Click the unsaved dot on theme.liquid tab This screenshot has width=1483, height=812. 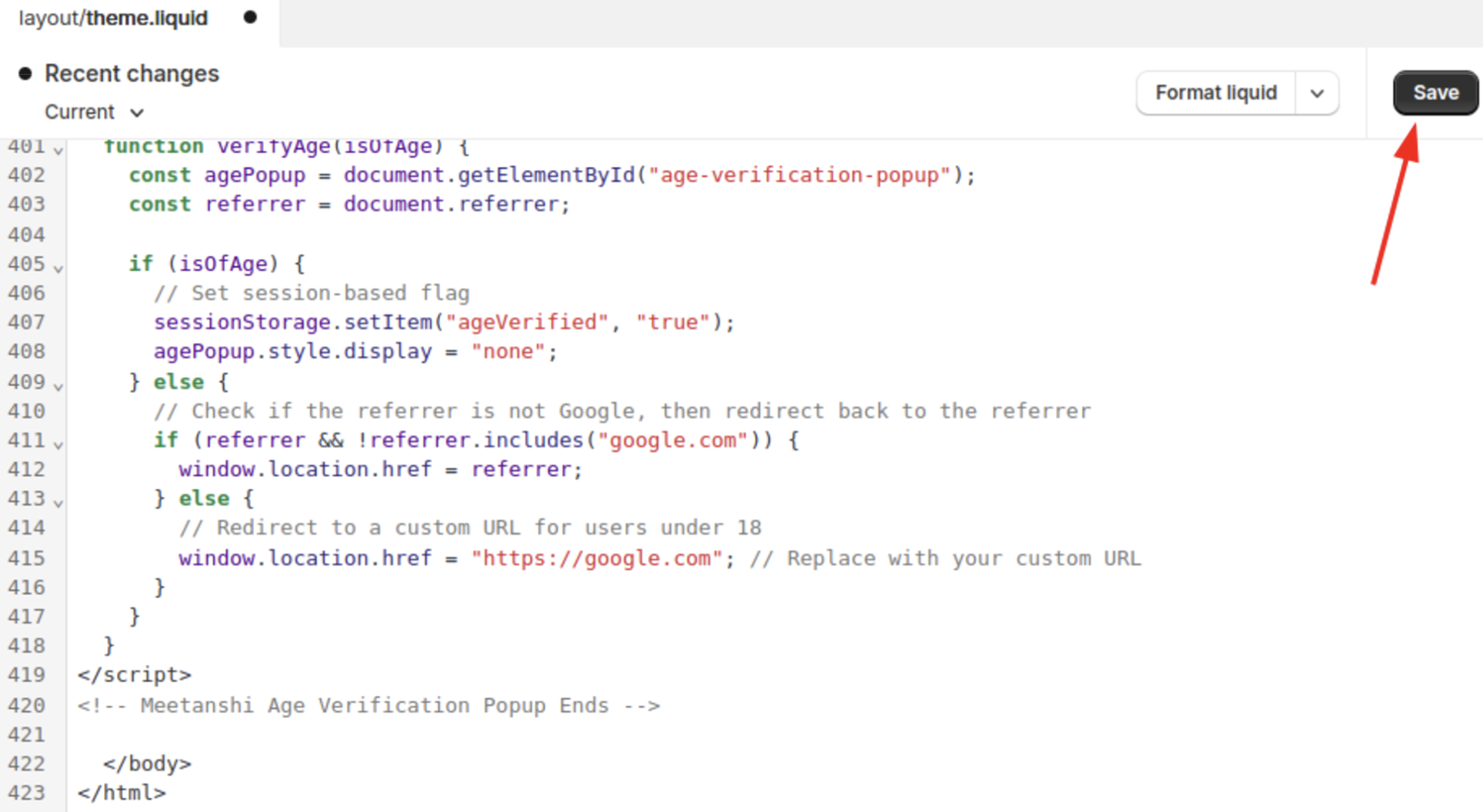tap(250, 17)
